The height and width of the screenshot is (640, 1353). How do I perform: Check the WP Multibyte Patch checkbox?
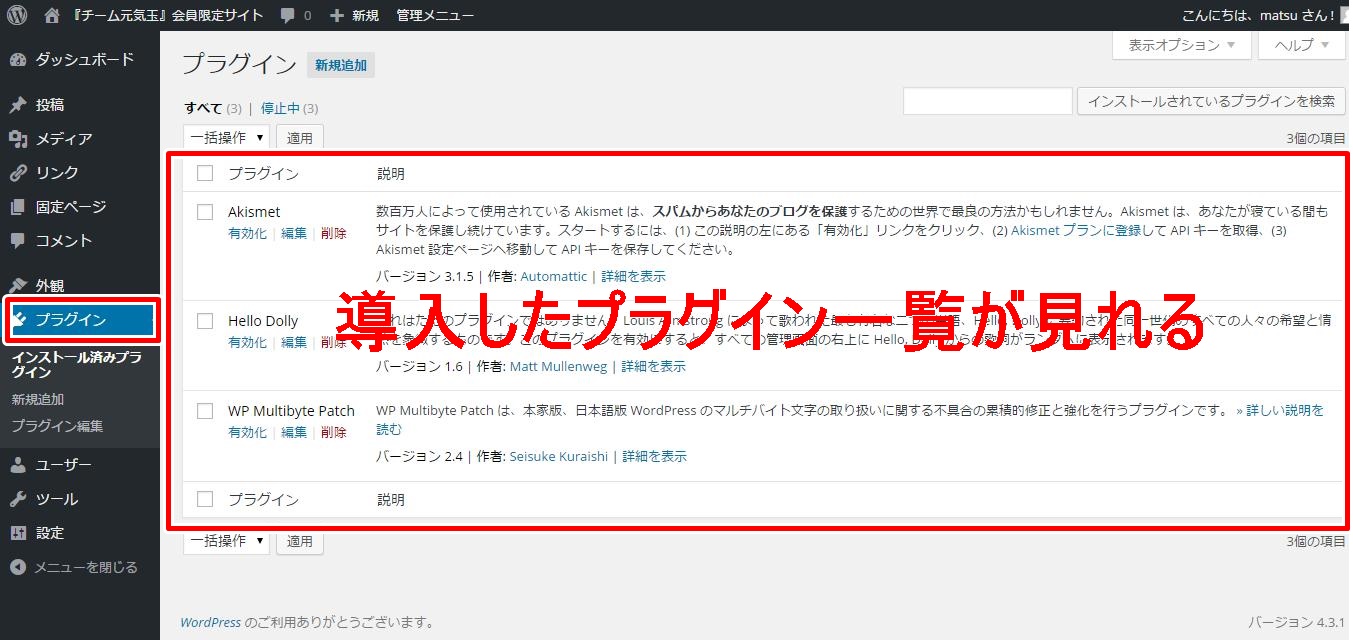[x=205, y=411]
